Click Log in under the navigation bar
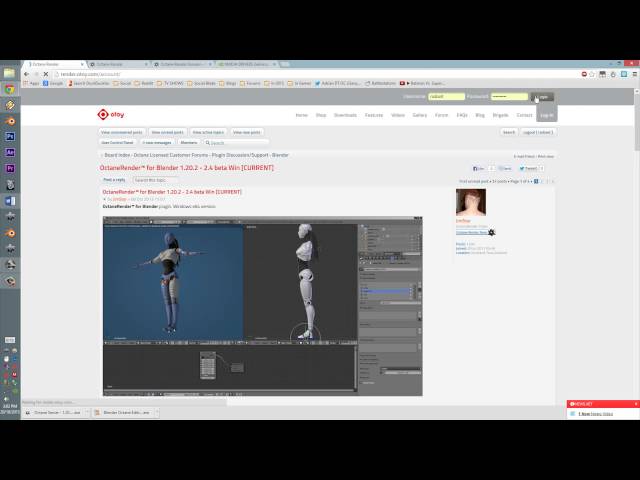The height and width of the screenshot is (480, 640). [547, 115]
